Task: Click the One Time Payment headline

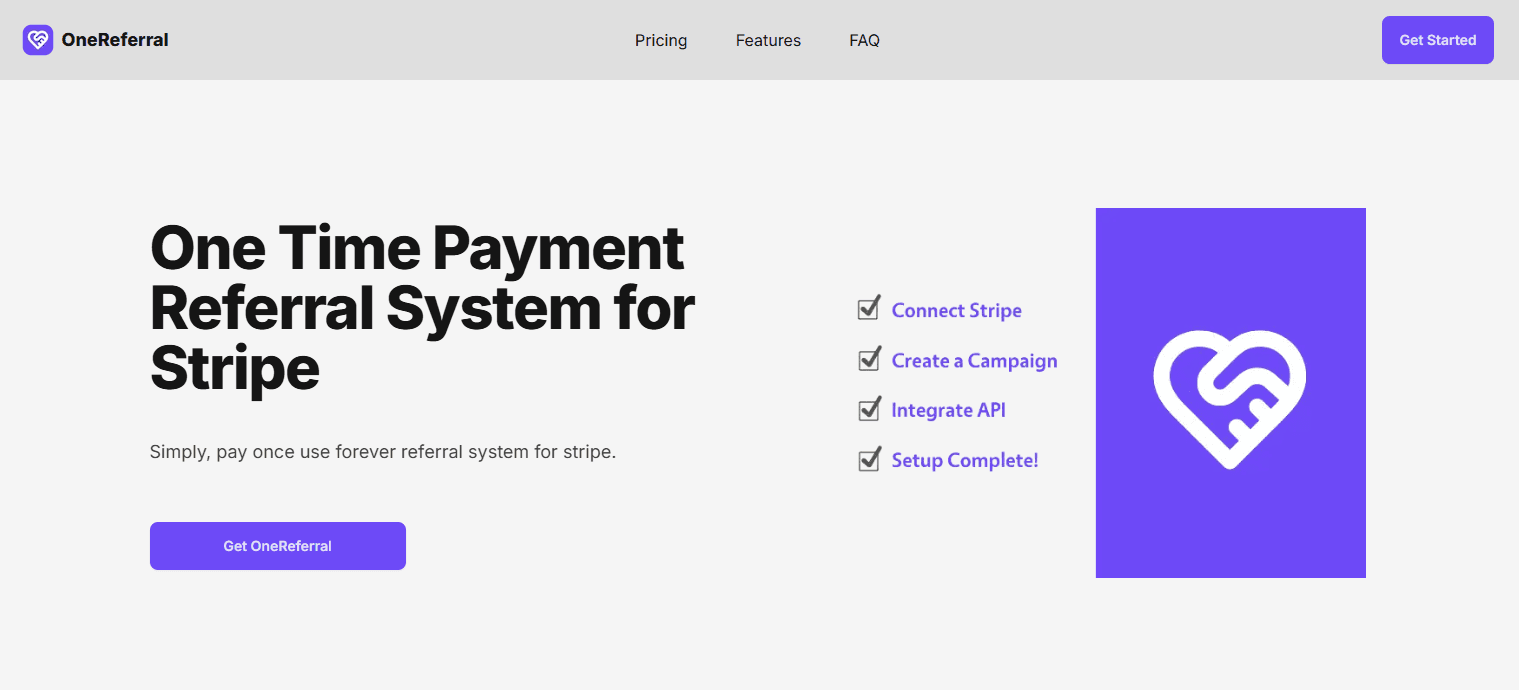Action: click(422, 309)
